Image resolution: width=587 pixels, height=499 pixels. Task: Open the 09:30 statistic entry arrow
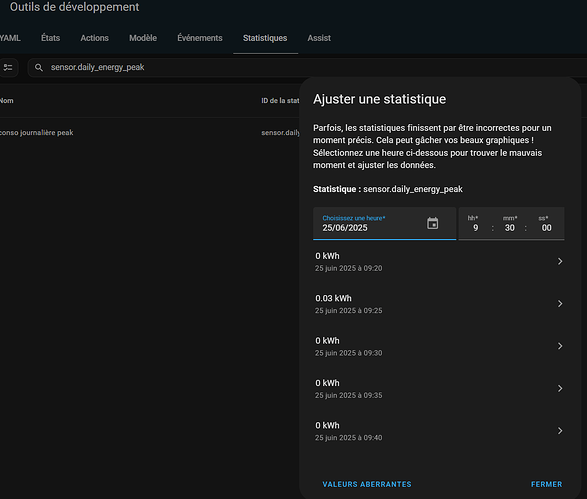click(x=560, y=346)
